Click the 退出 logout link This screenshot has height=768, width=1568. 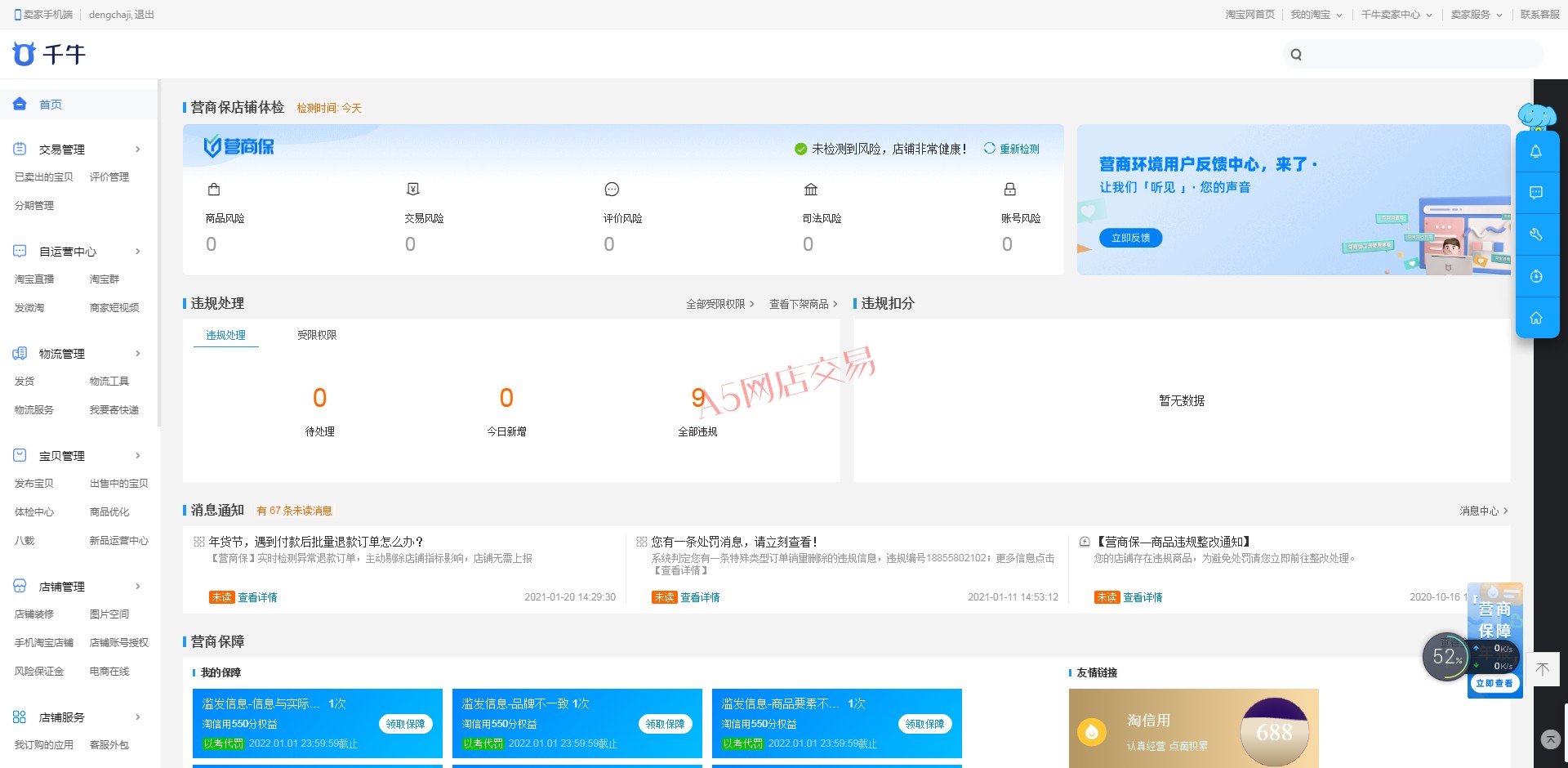[145, 15]
